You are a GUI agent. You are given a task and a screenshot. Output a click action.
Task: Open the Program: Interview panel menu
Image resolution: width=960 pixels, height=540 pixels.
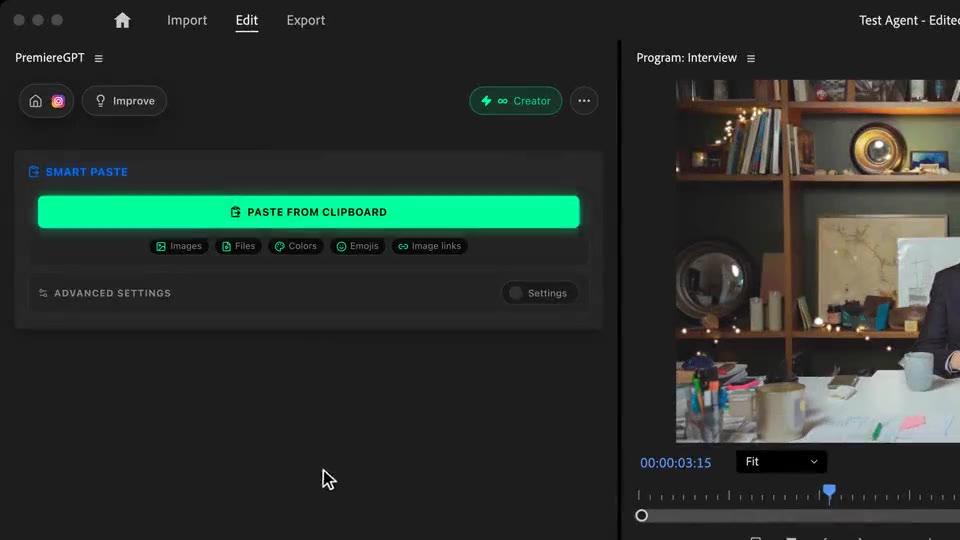[751, 58]
